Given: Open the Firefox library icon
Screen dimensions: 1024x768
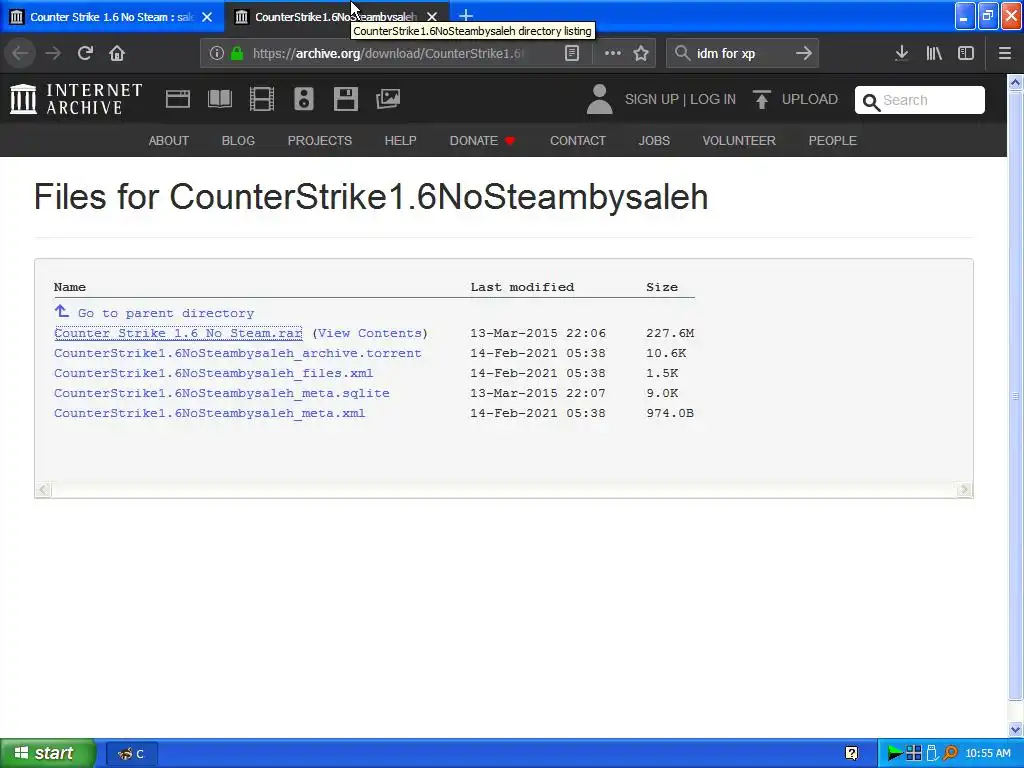Looking at the screenshot, I should [x=934, y=54].
